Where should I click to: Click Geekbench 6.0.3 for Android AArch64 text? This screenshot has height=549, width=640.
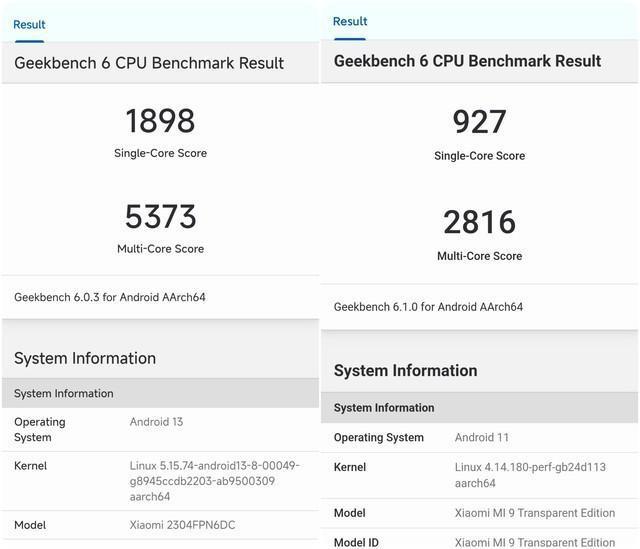pyautogui.click(x=110, y=297)
